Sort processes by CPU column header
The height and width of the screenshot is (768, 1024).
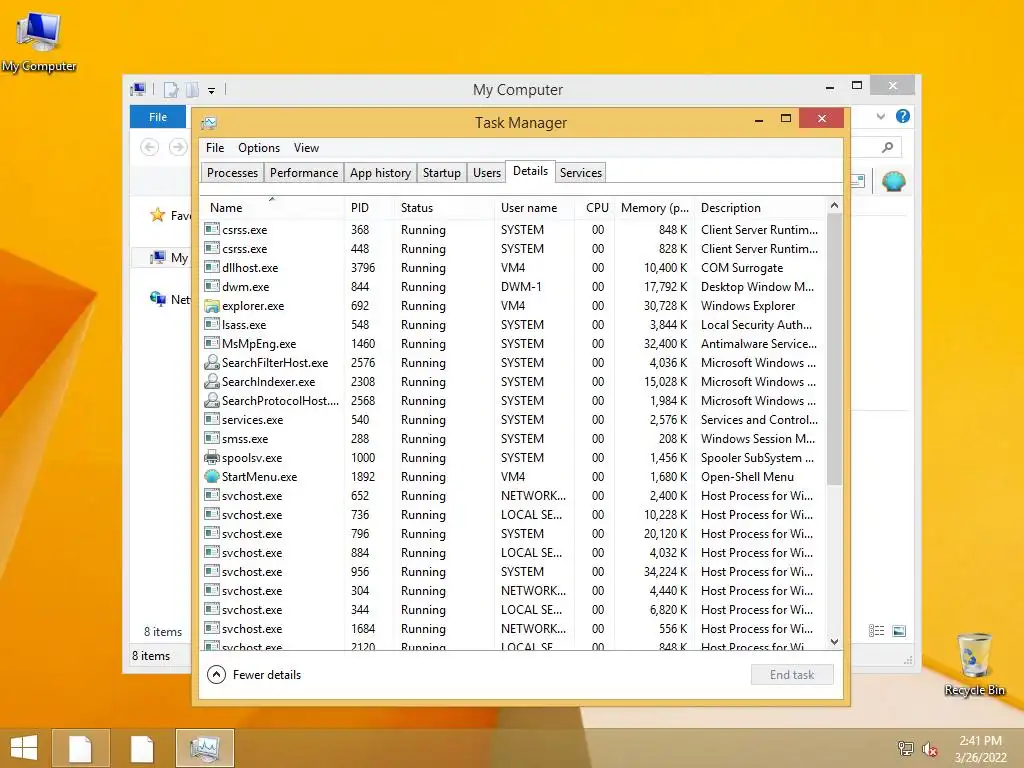click(595, 208)
